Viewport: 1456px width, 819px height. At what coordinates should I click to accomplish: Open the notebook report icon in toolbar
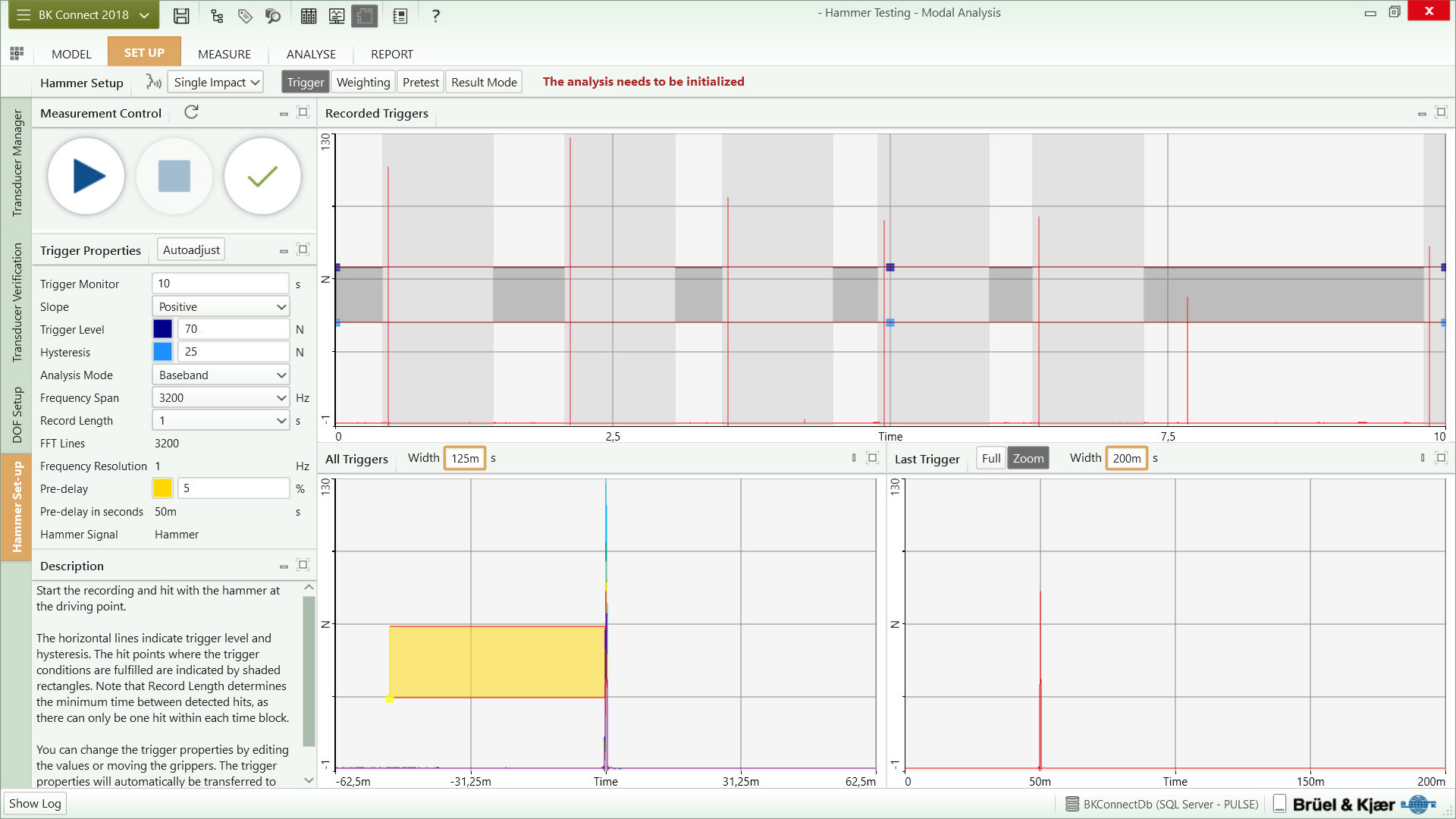pos(400,15)
